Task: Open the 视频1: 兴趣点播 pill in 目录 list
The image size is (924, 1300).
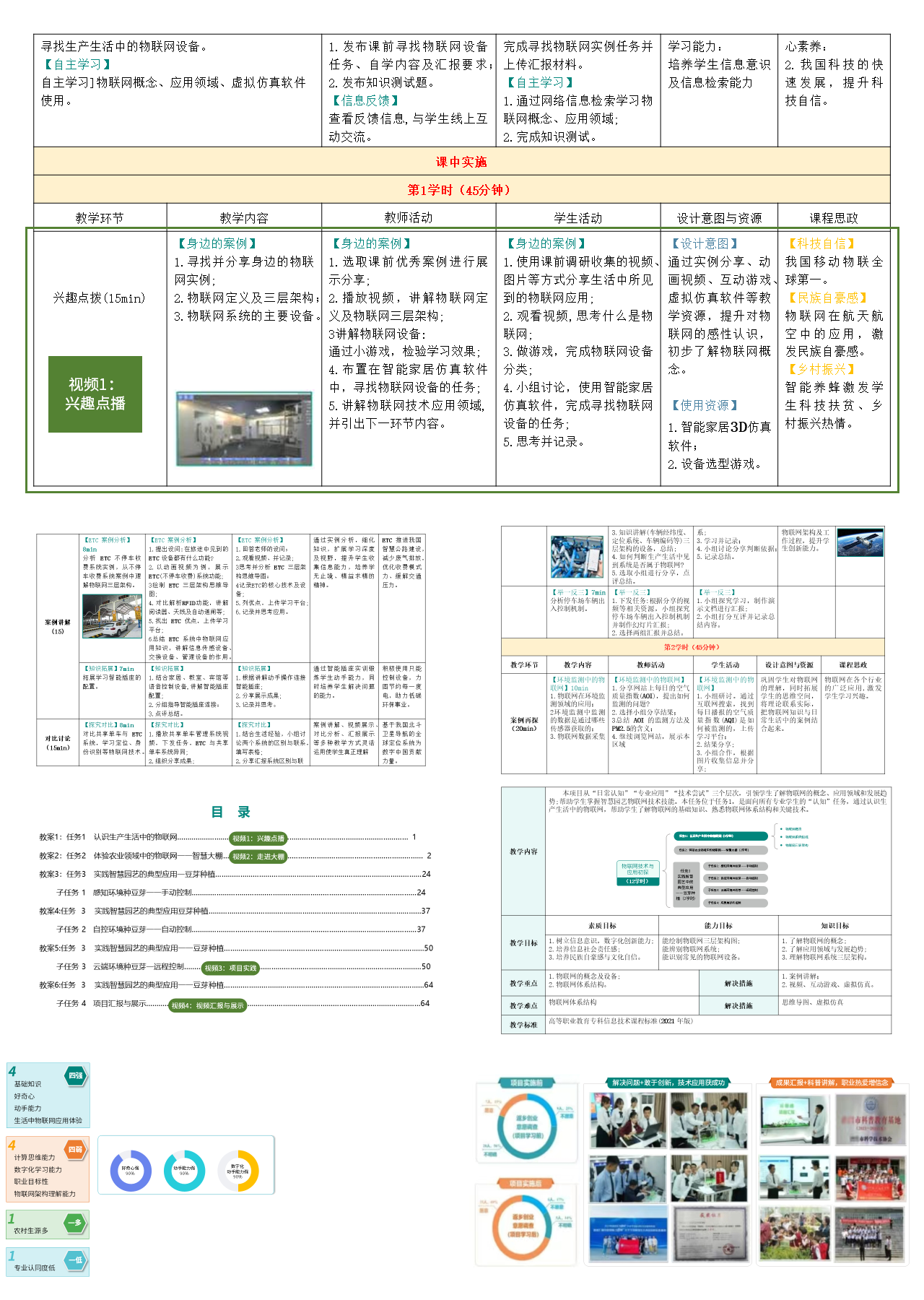Action: (258, 838)
